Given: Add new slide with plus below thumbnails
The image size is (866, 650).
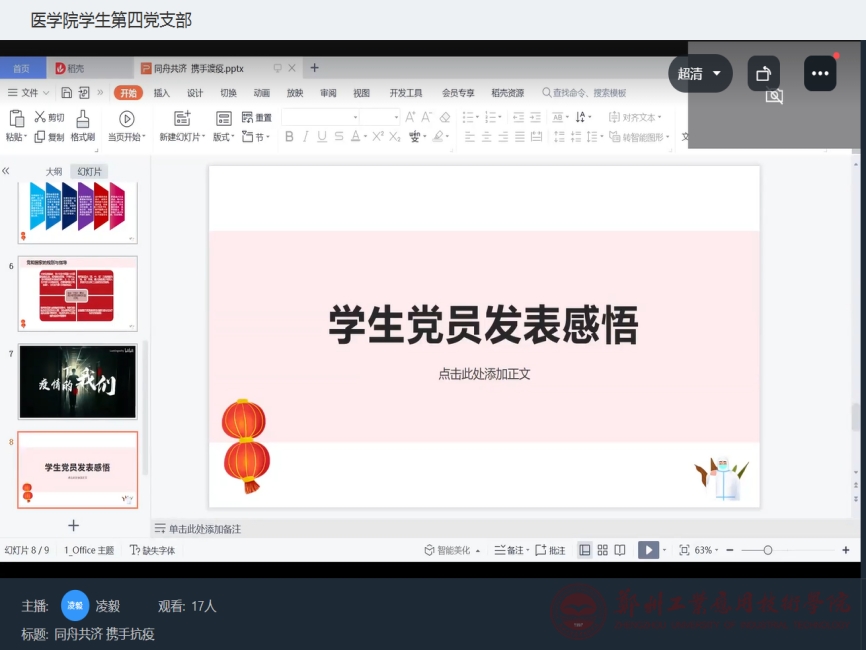Looking at the screenshot, I should click(x=73, y=525).
